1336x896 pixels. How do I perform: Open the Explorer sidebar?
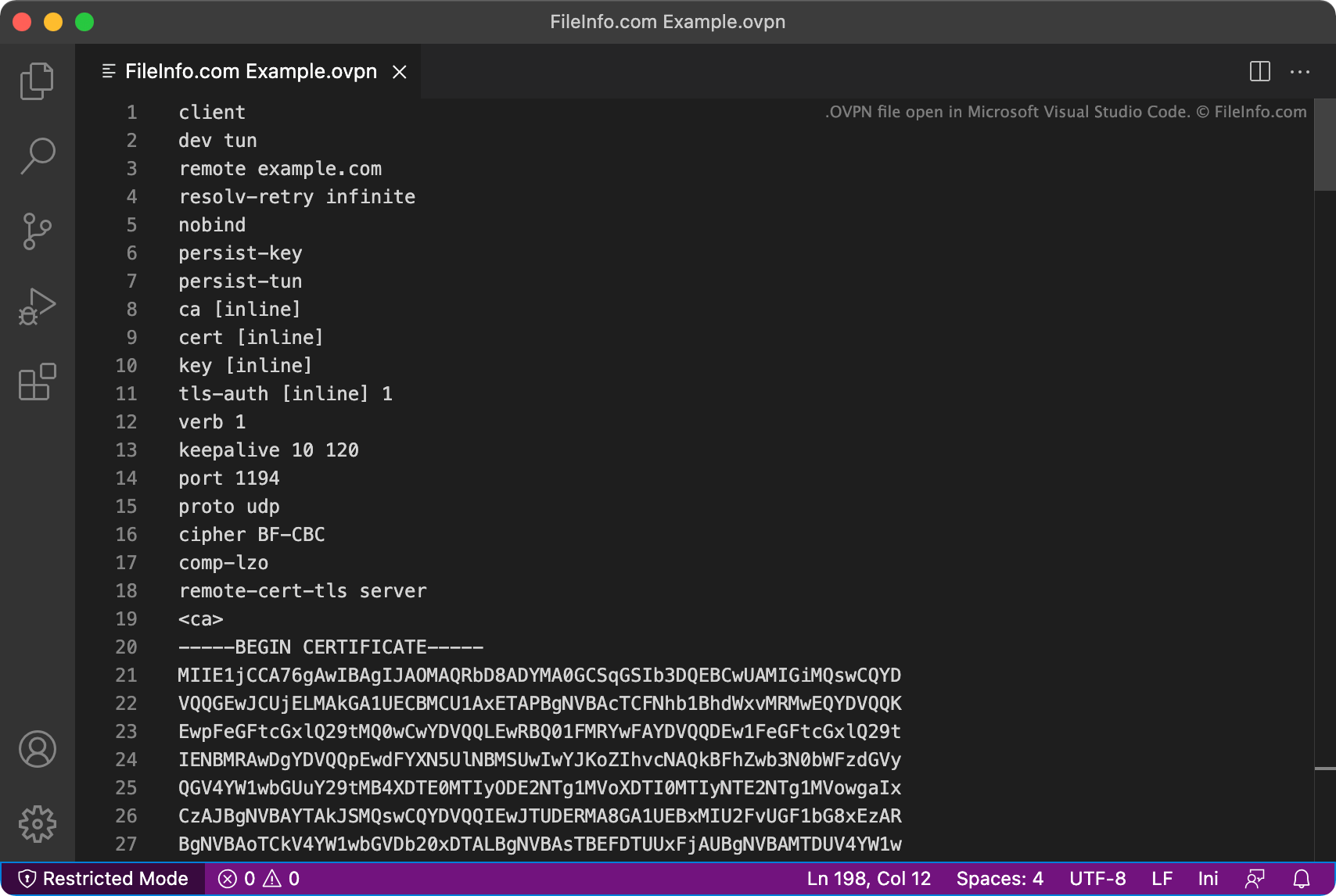37,81
